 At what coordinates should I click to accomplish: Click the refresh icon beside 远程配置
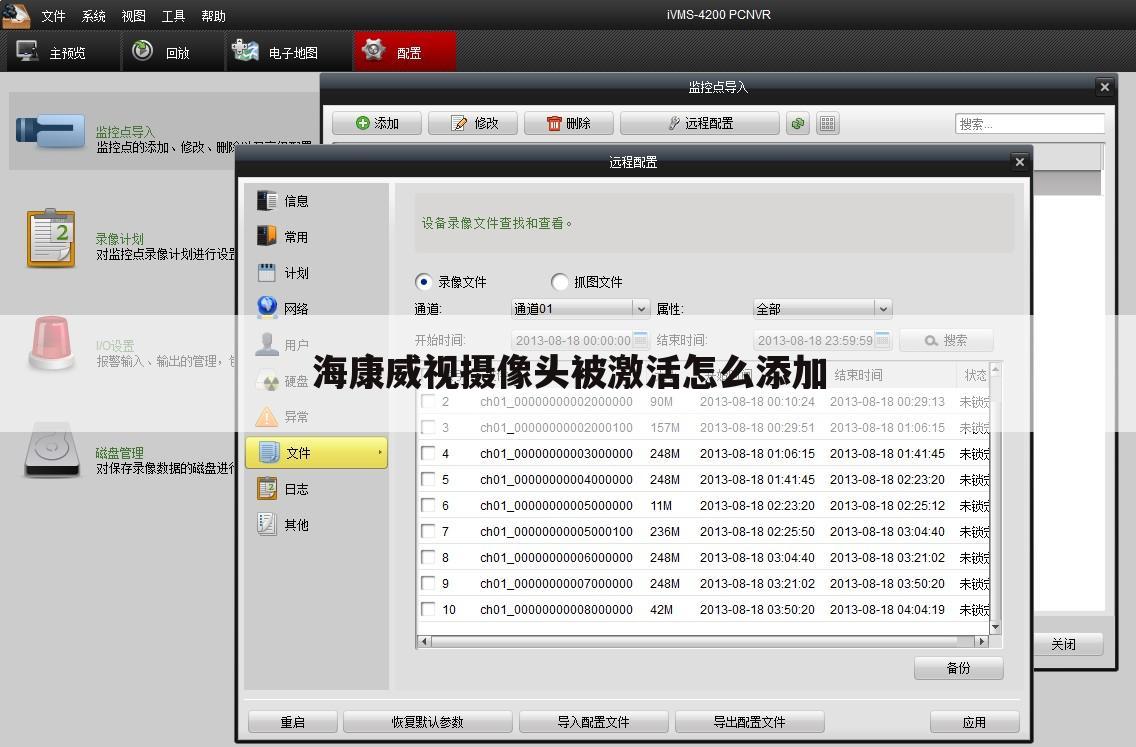tap(798, 123)
